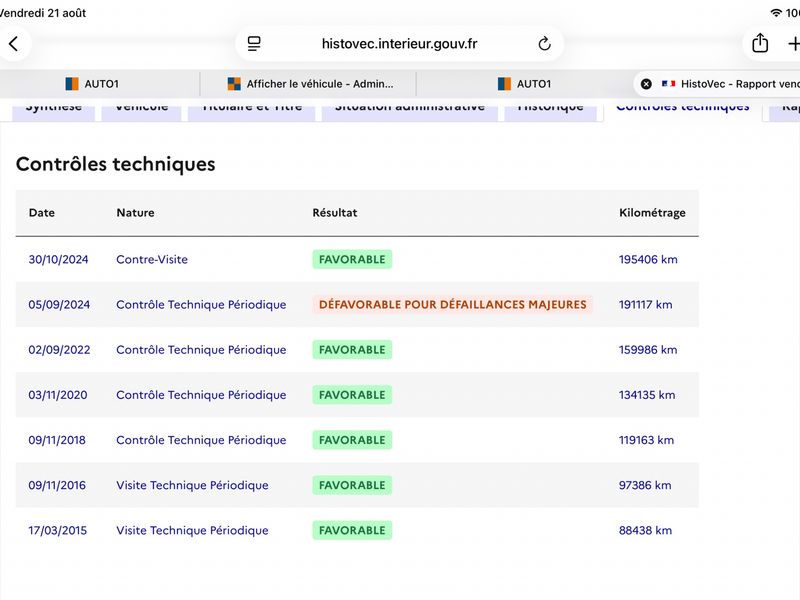Switch to the AUTO1 tab beside the HistoVec tab
800x600 pixels.
524,84
